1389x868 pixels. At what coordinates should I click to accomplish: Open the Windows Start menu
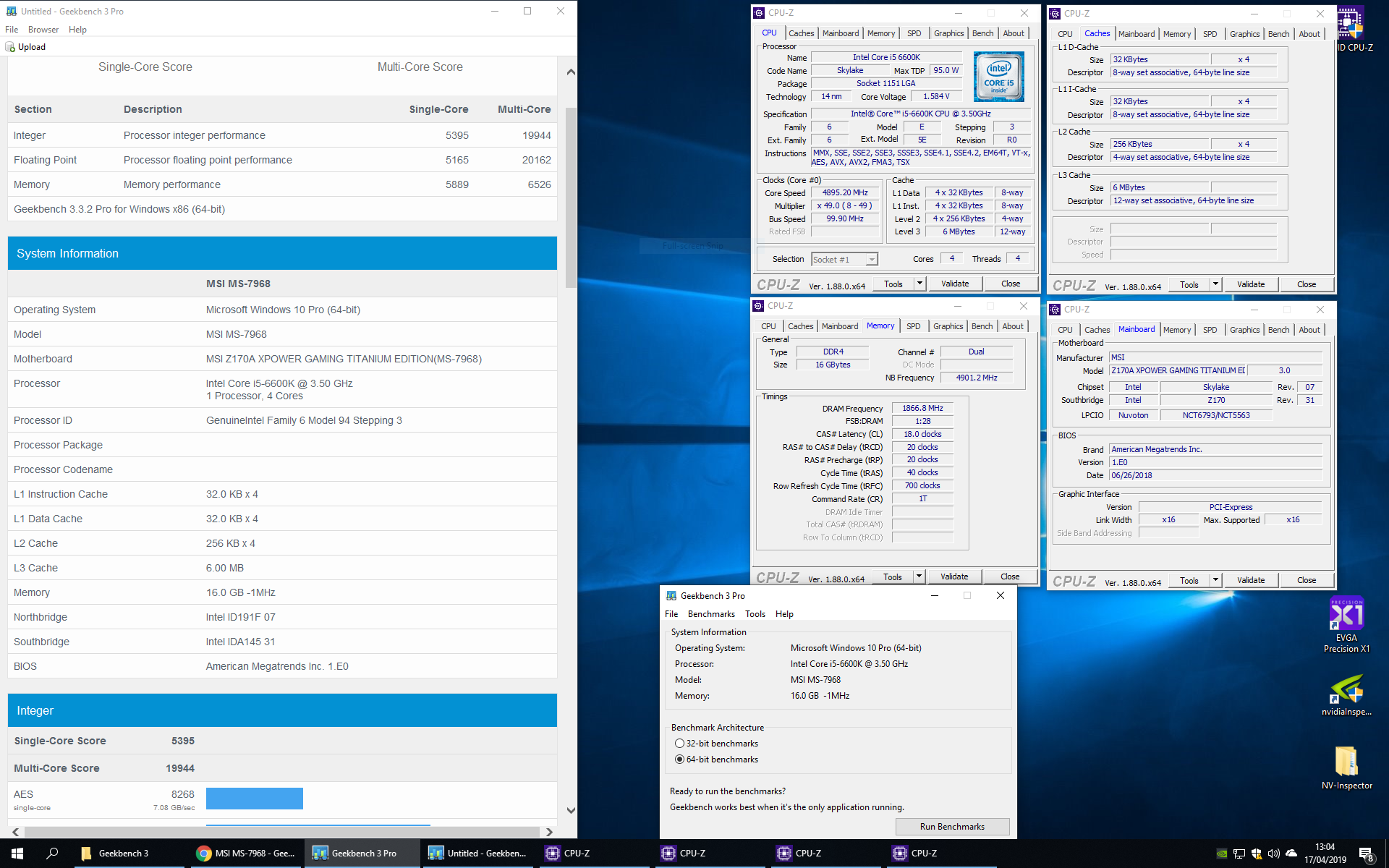click(17, 854)
